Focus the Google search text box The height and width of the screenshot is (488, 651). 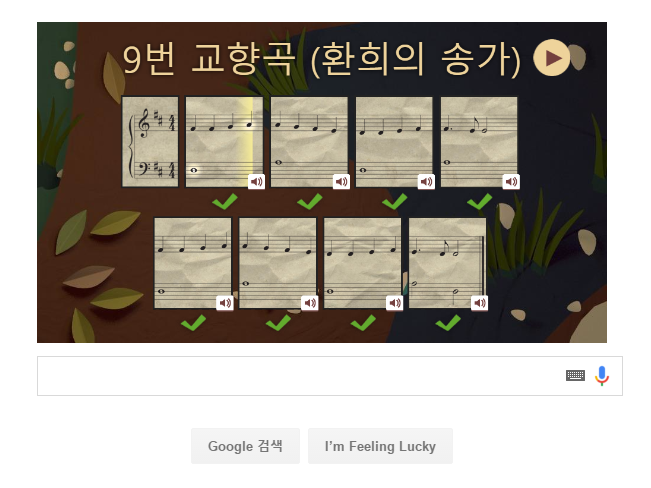pos(299,376)
